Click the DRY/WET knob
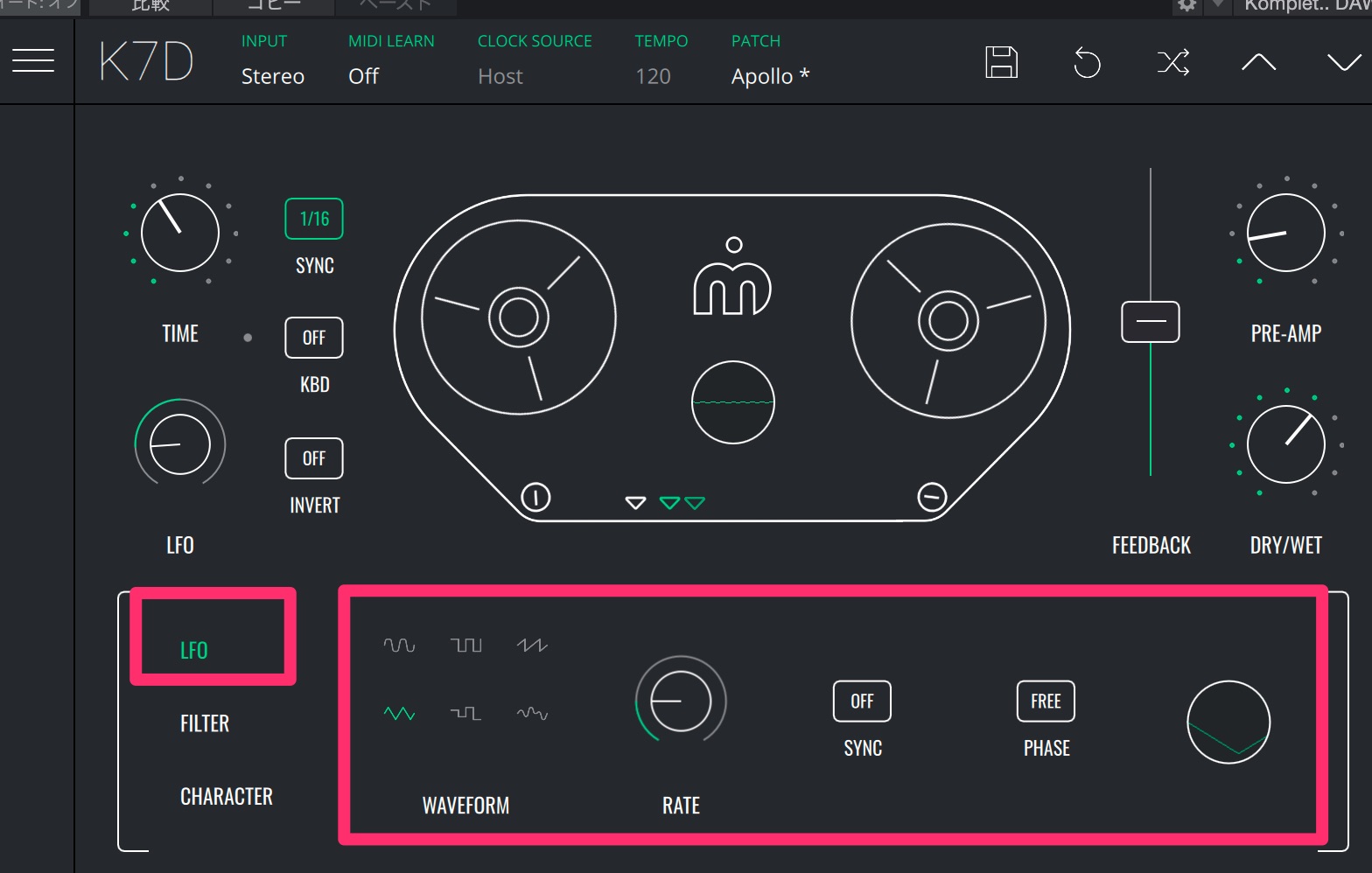Image resolution: width=1372 pixels, height=873 pixels. point(1286,444)
